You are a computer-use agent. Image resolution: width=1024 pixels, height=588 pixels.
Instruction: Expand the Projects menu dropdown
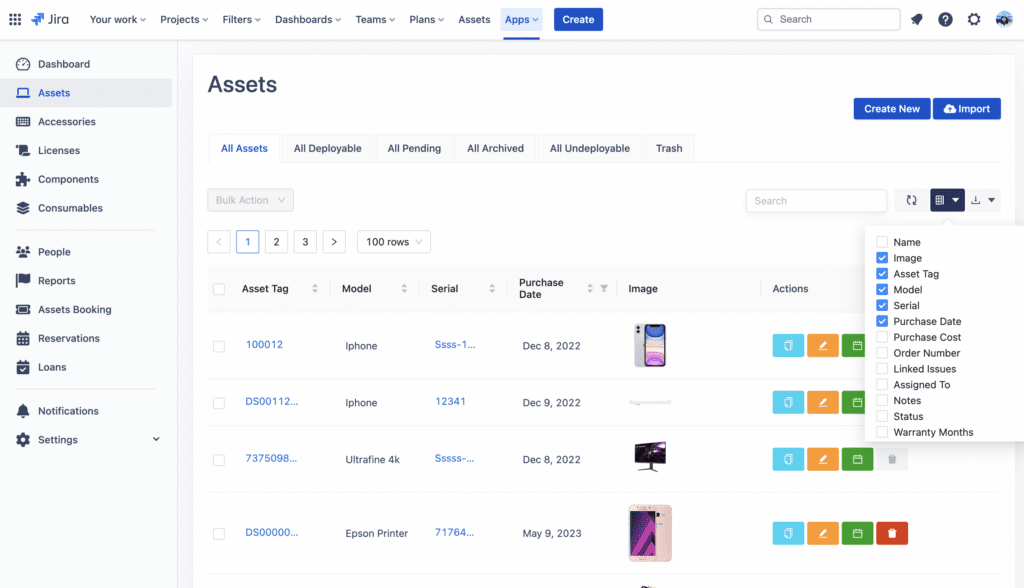[x=184, y=18]
